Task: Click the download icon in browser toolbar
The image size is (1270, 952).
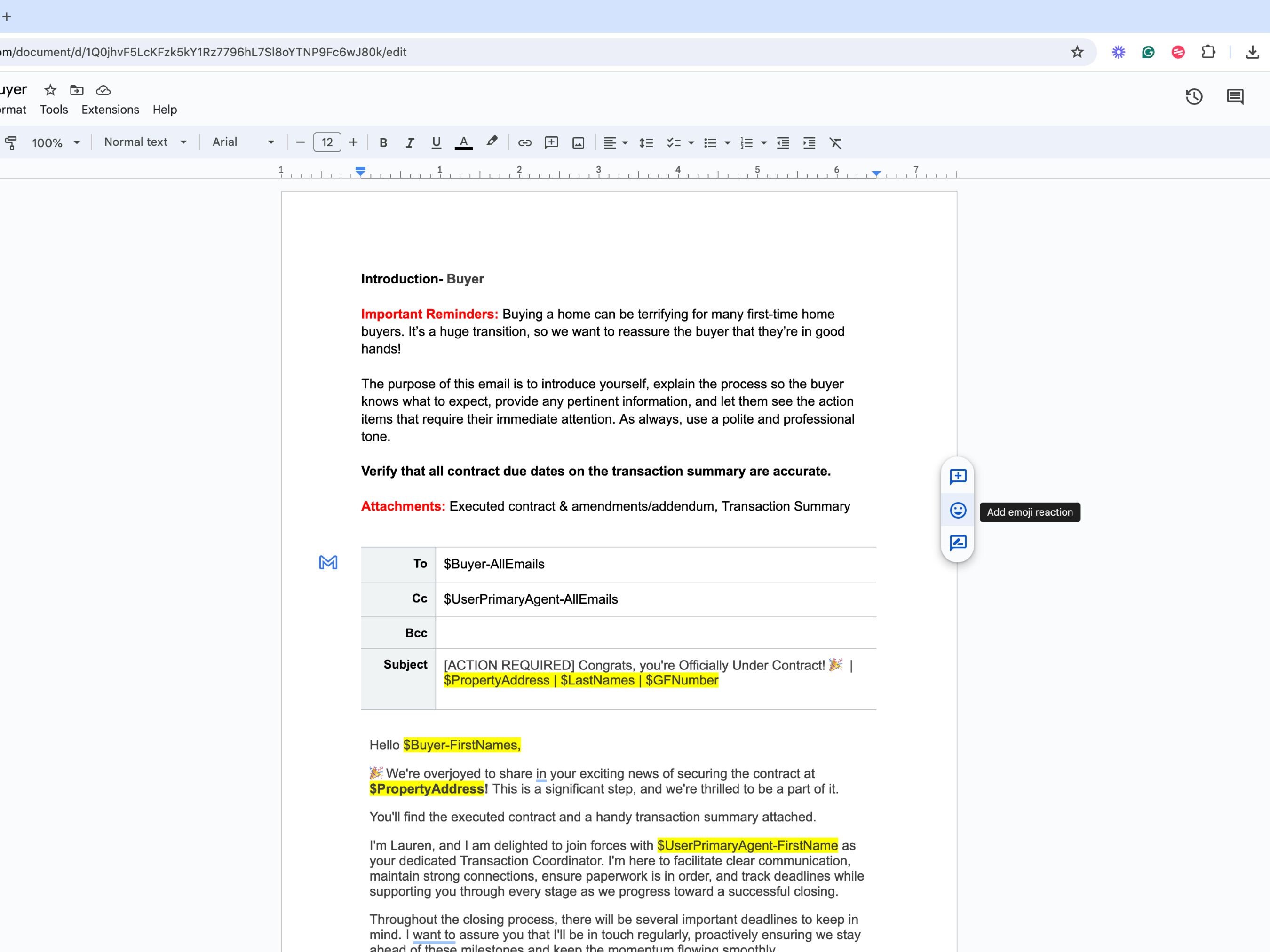Action: coord(1252,52)
